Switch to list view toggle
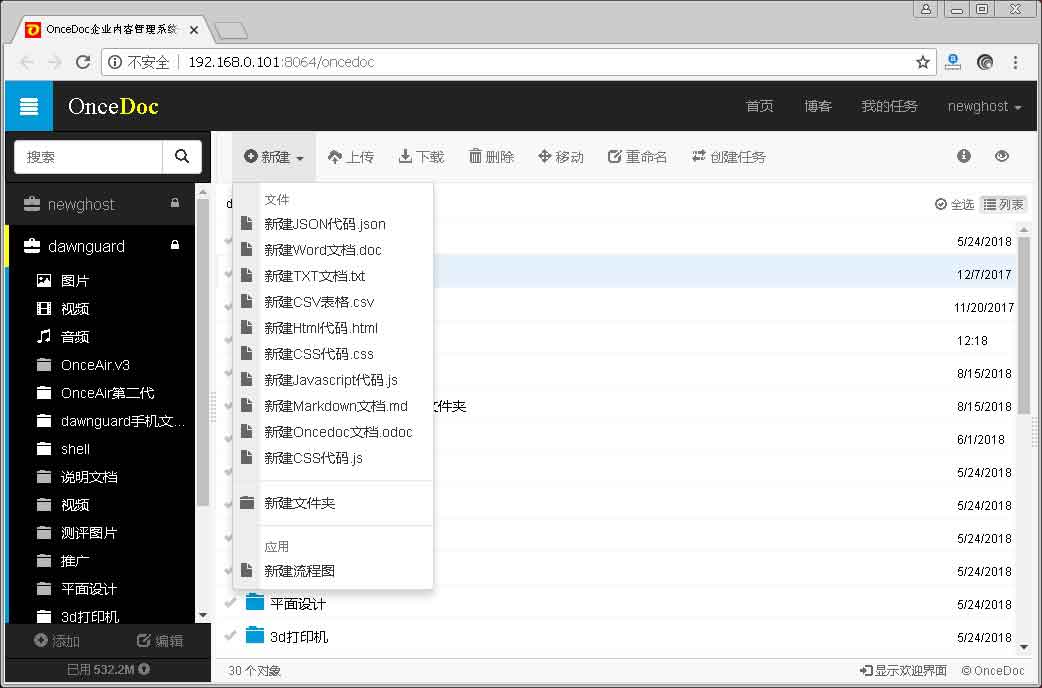 pyautogui.click(x=1003, y=204)
